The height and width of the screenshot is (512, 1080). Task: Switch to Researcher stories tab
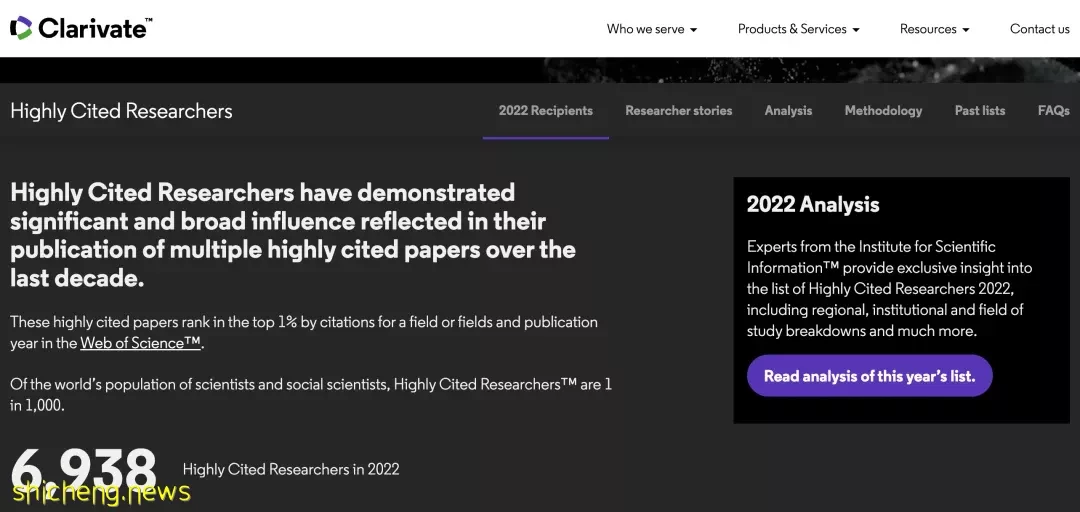(678, 110)
